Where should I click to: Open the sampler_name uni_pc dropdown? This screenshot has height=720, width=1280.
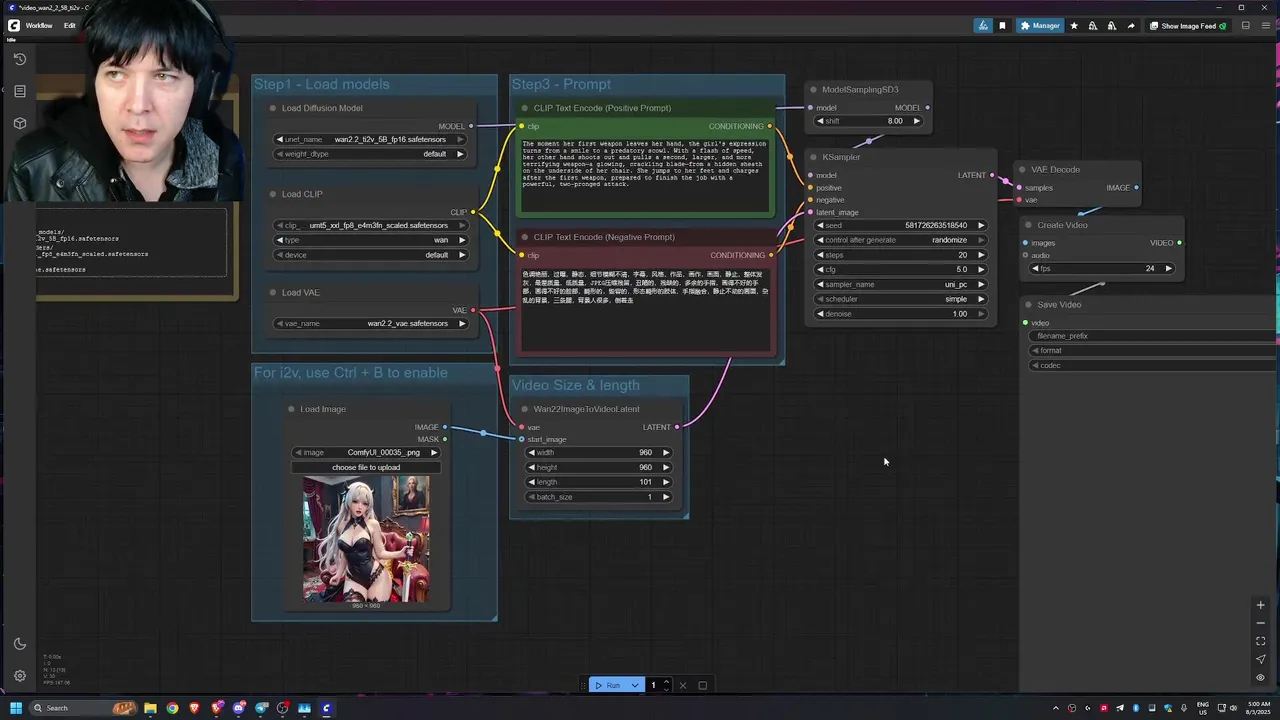(899, 284)
